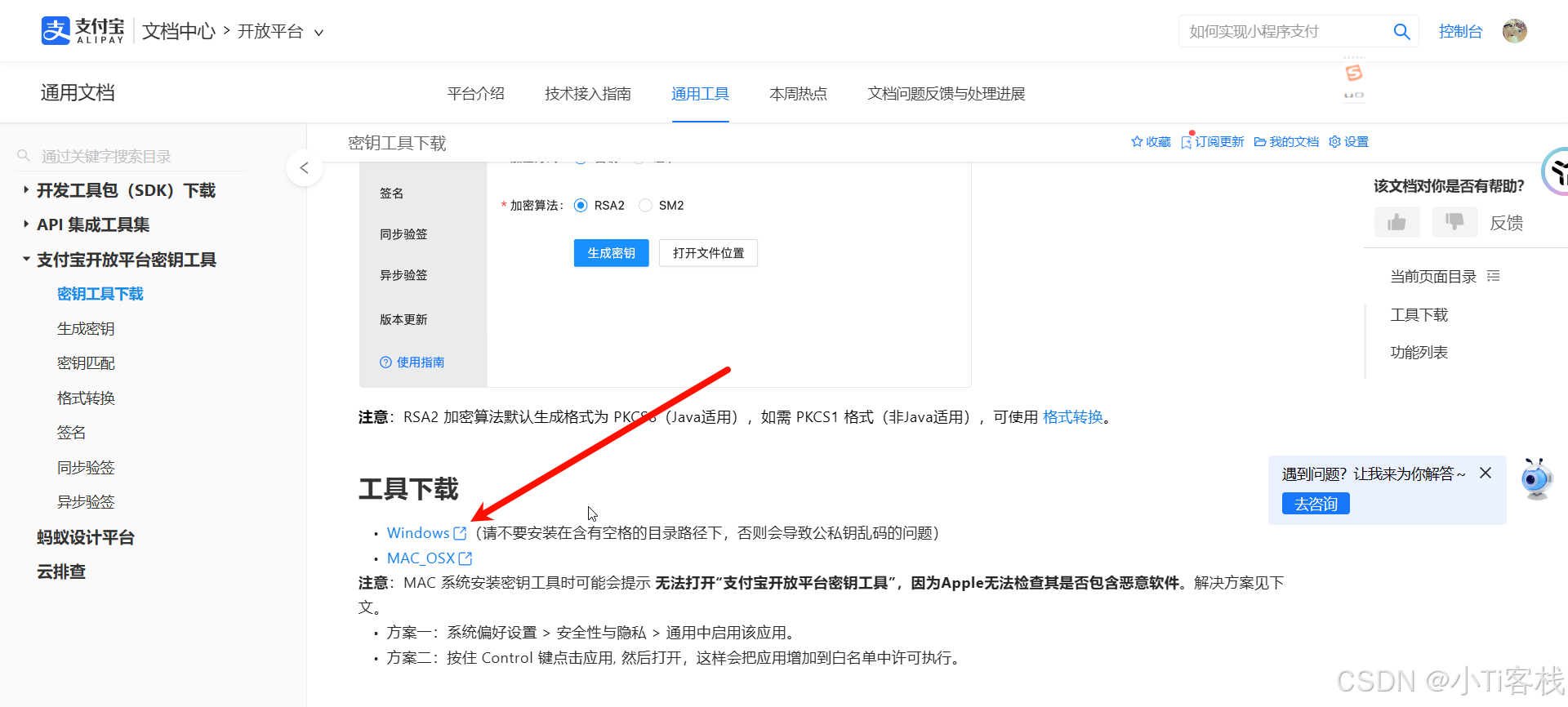The width and height of the screenshot is (1568, 707).
Task: Click the external link icon beside Windows
Action: click(x=460, y=533)
